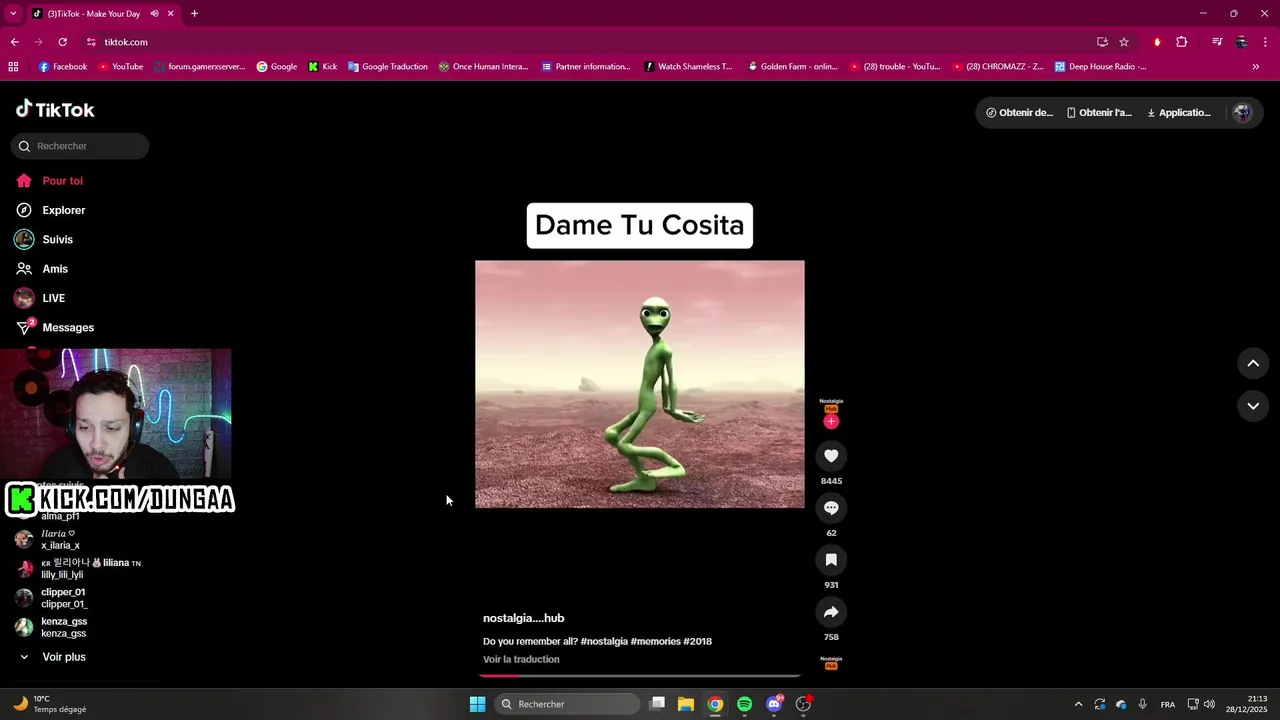1280x720 pixels.
Task: Open media controls in Chrome toolbar
Action: point(1217,42)
